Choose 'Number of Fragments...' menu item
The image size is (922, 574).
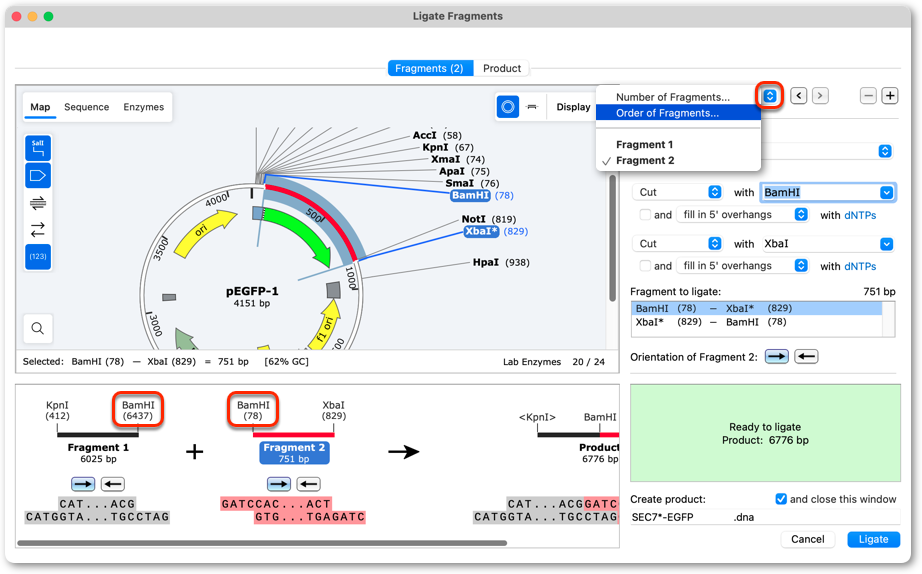pyautogui.click(x=678, y=96)
